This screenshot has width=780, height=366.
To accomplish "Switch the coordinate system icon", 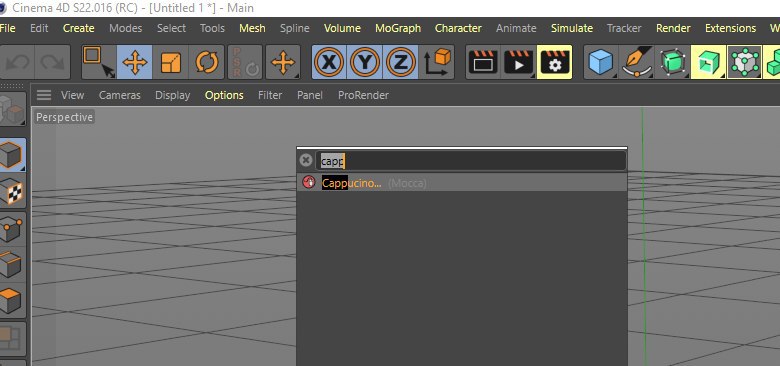I will [436, 63].
